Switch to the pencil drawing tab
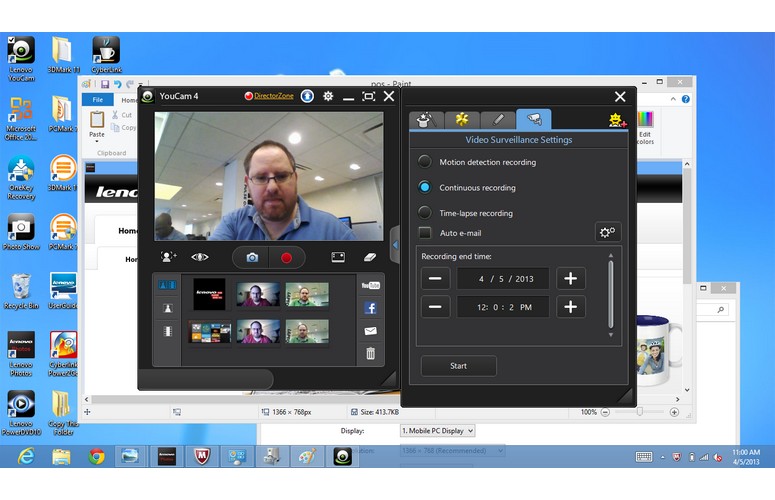 click(498, 120)
